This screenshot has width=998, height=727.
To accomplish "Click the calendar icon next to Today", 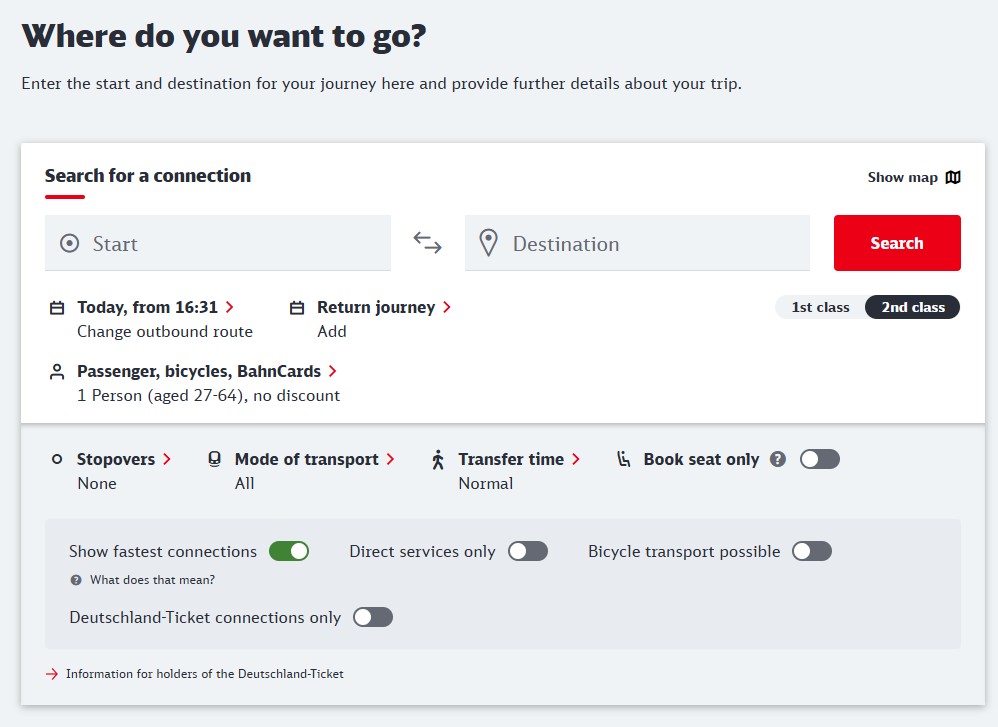I will pyautogui.click(x=57, y=308).
